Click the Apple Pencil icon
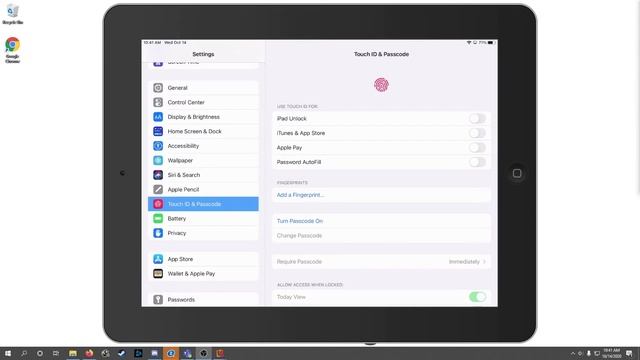 pyautogui.click(x=158, y=189)
